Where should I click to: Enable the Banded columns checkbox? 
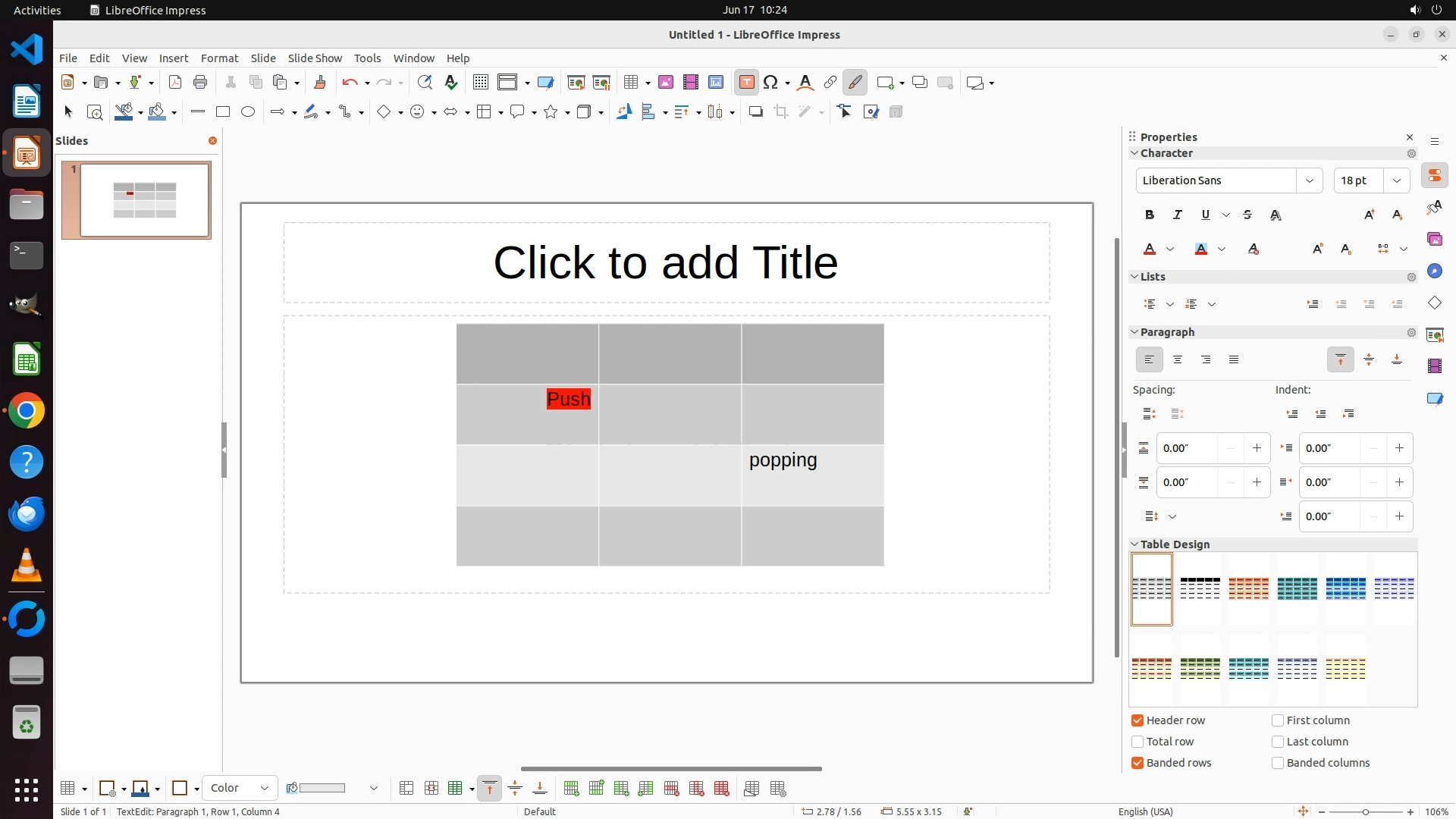(x=1278, y=763)
